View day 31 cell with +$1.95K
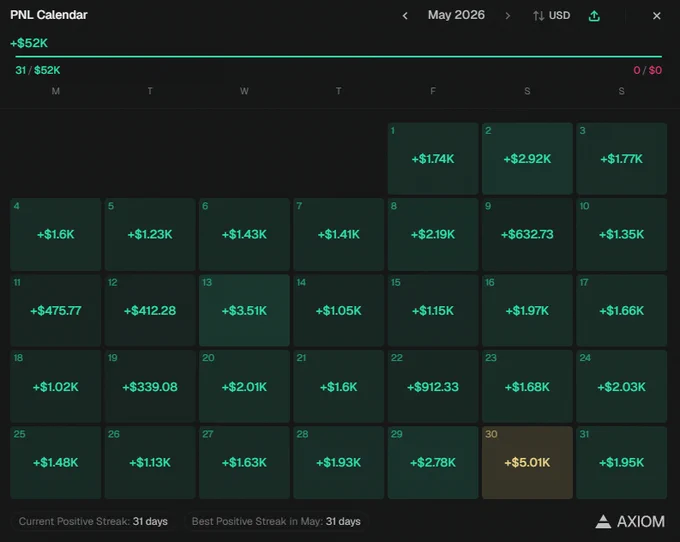Image resolution: width=680 pixels, height=542 pixels. click(621, 463)
